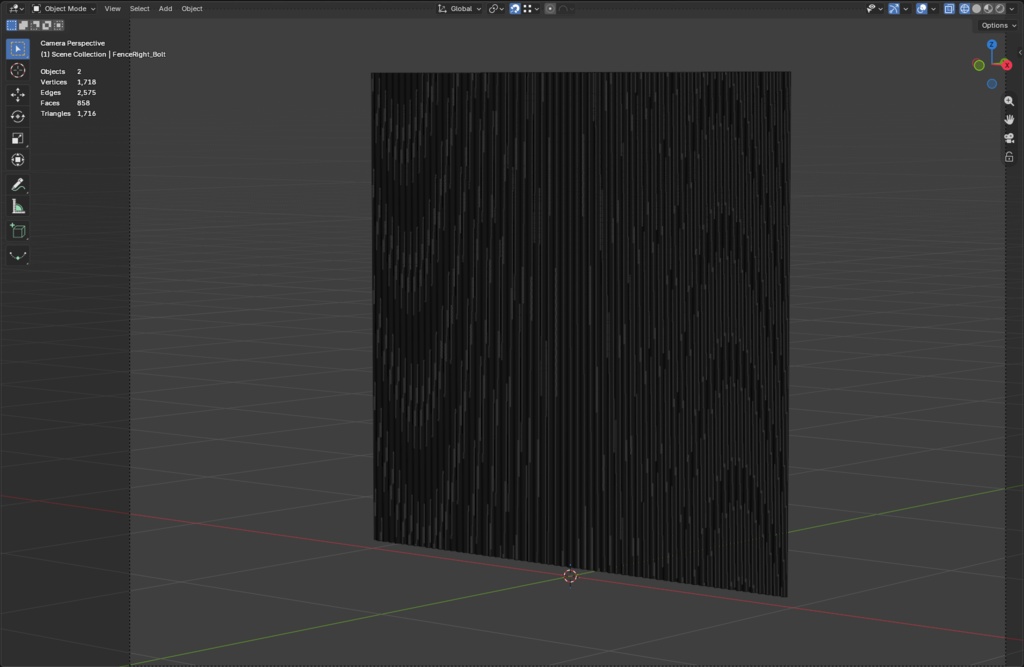This screenshot has width=1024, height=667.
Task: Expand the shading options arrow
Action: tap(1012, 8)
